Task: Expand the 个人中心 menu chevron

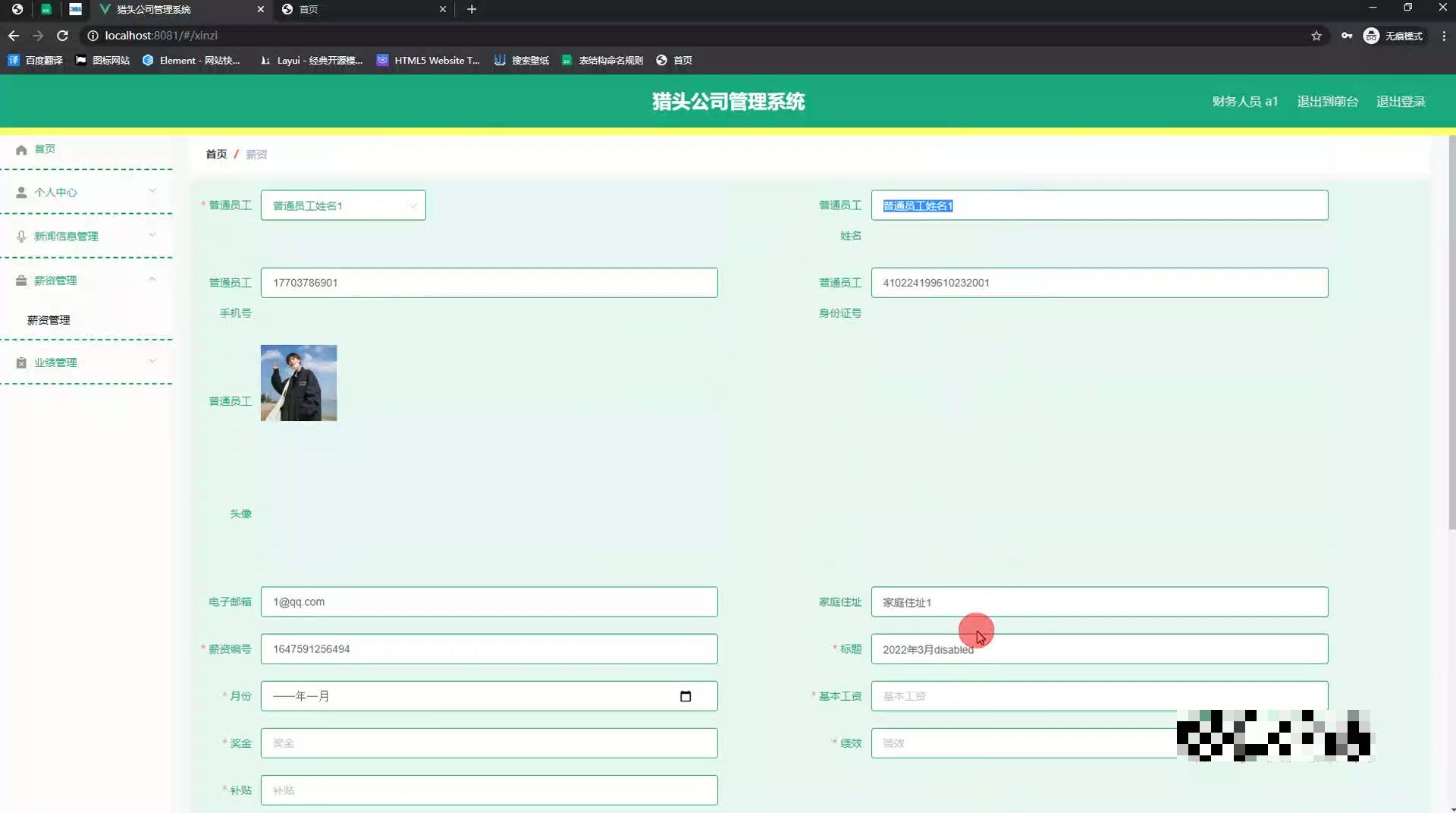Action: [152, 191]
